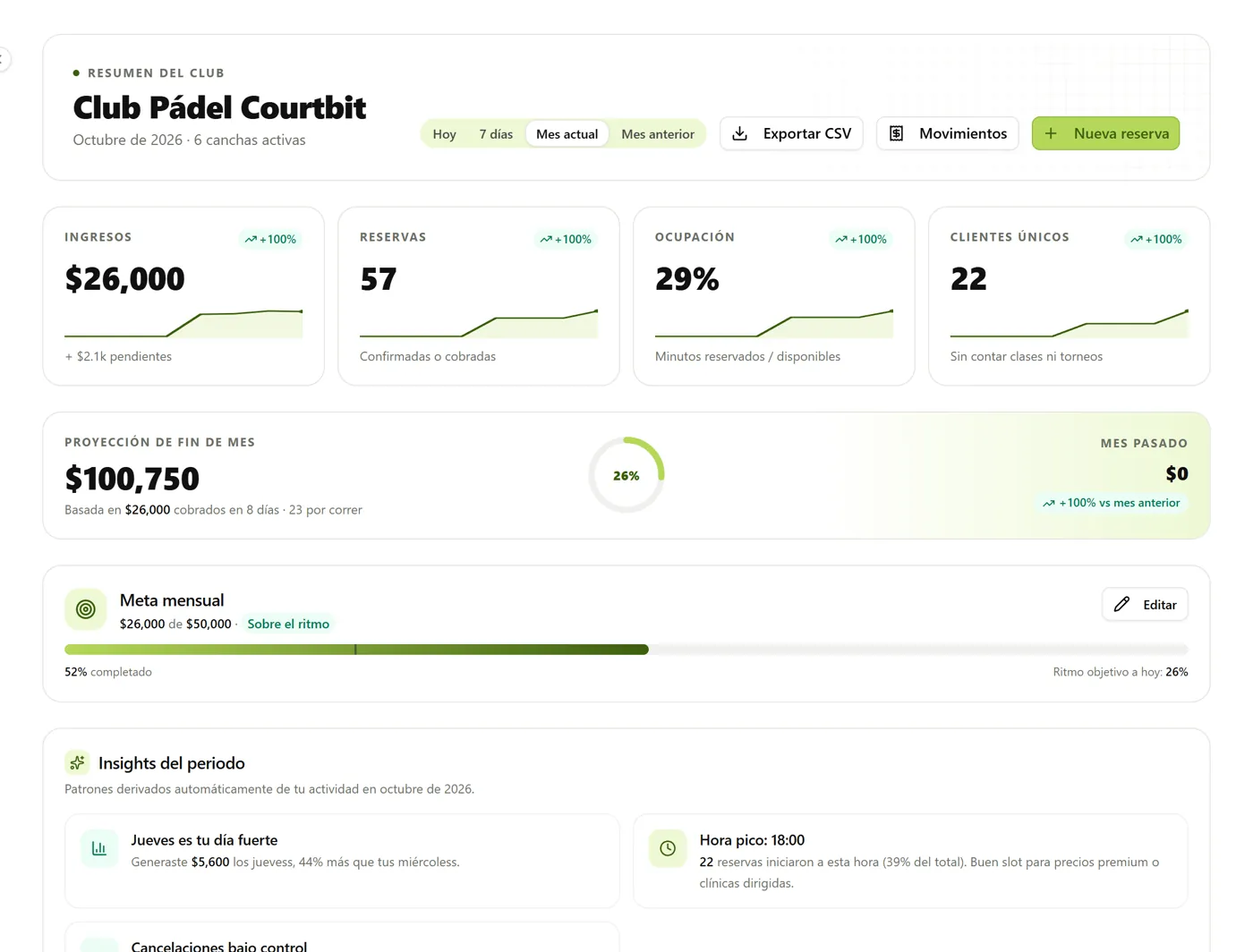Click the 'Hora pico: 18:00' heading

click(752, 839)
